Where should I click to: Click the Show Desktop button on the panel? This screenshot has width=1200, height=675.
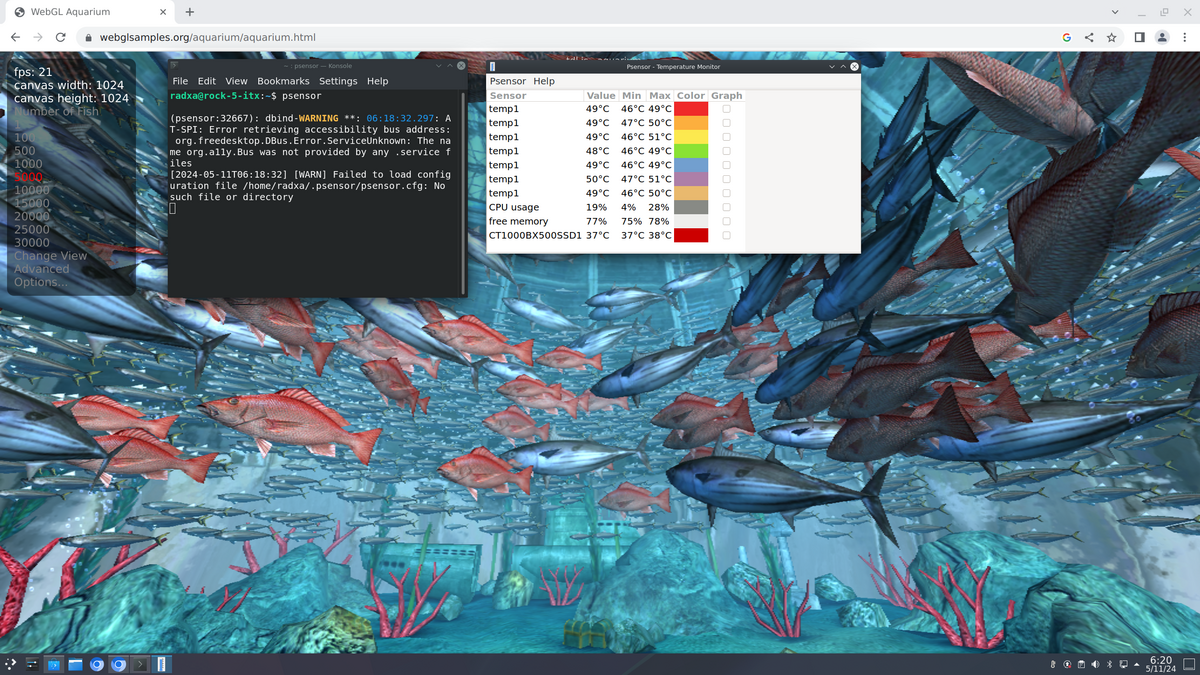click(x=1189, y=664)
